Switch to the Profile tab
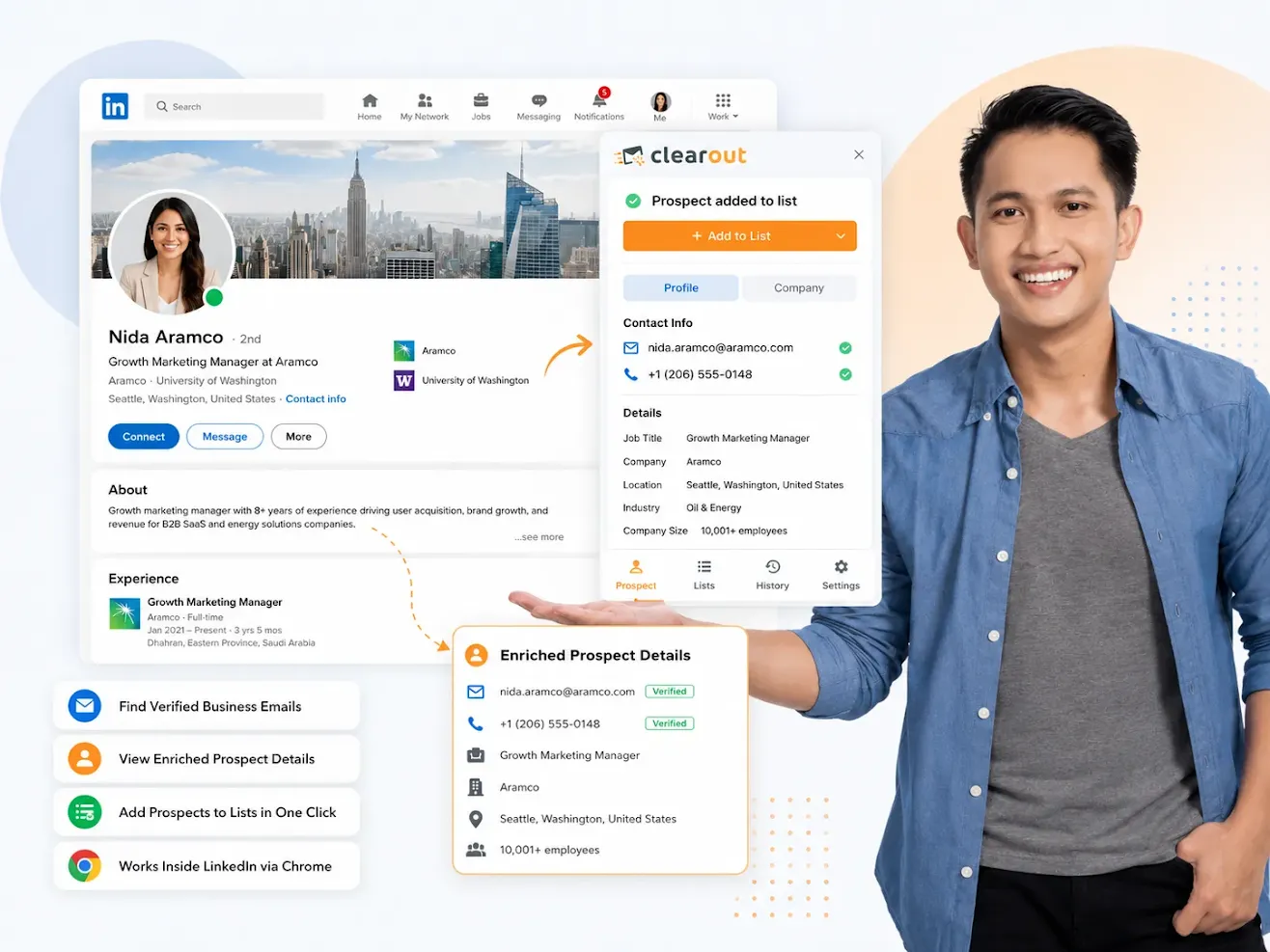This screenshot has width=1270, height=952. pos(681,288)
